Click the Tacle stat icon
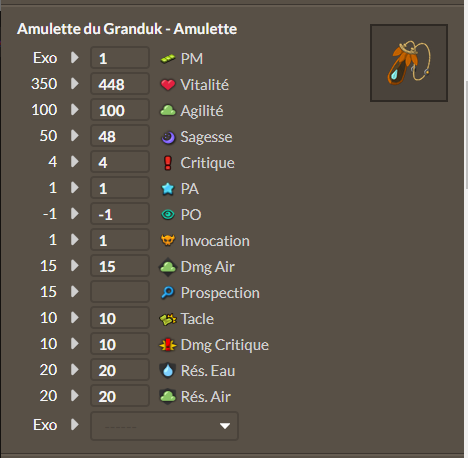 point(168,319)
